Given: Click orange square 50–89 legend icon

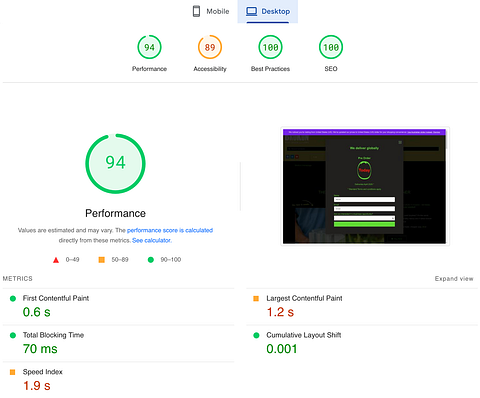Looking at the screenshot, I should (x=102, y=260).
